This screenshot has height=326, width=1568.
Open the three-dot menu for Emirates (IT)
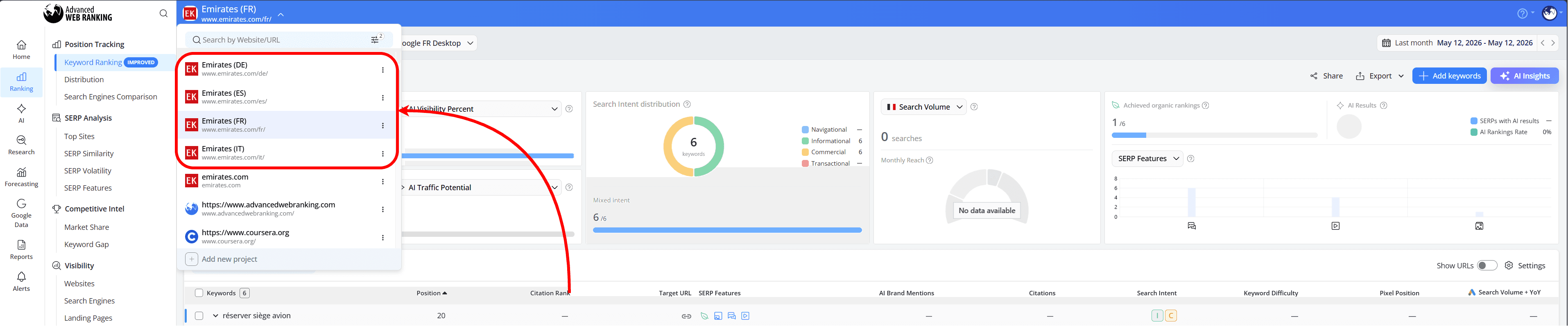pyautogui.click(x=383, y=154)
